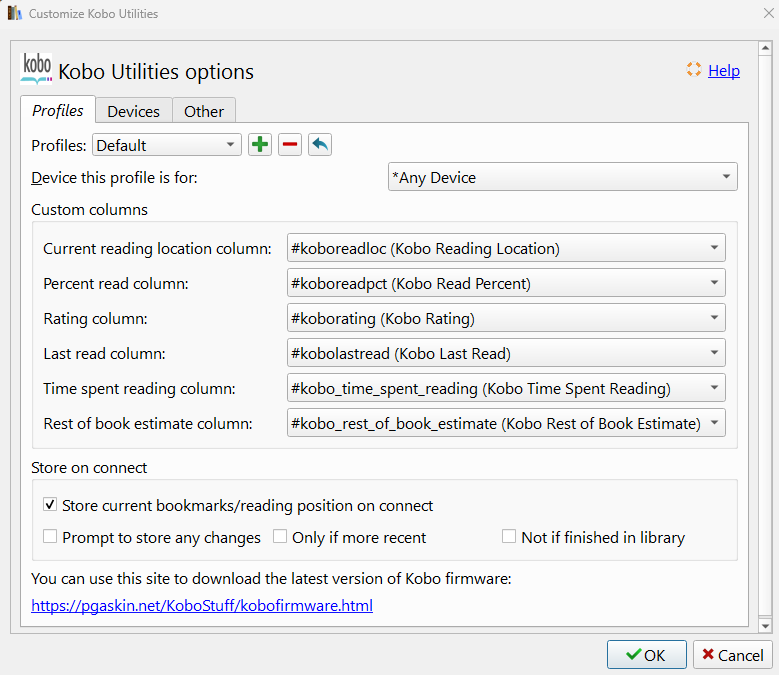The image size is (779, 675).
Task: Open the Current reading location column dropdown
Action: [x=506, y=248]
